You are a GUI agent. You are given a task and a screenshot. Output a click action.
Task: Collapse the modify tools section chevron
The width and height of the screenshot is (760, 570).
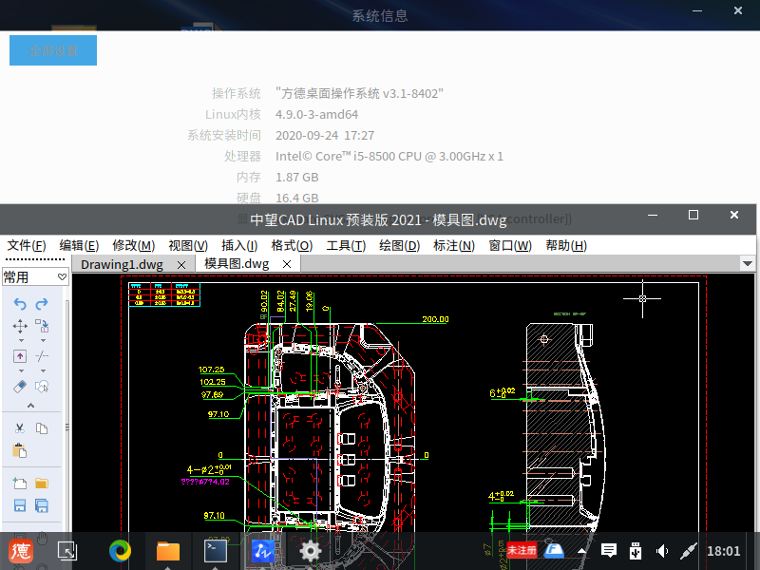tap(30, 406)
